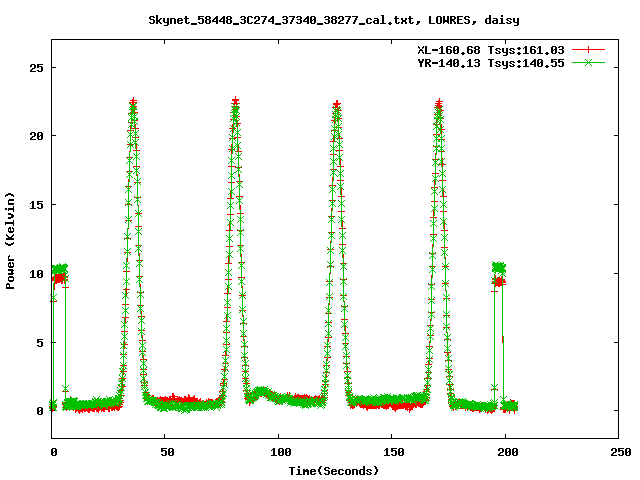Click the x-axis tick label 150

tap(394, 452)
